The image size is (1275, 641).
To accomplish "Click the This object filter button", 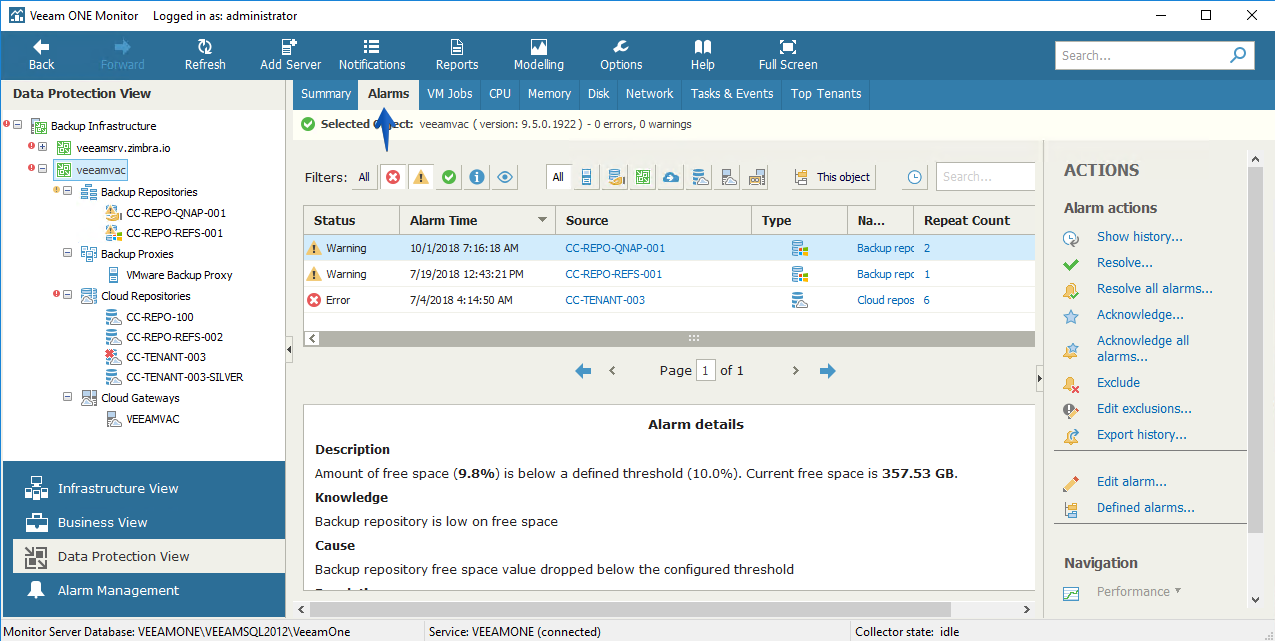I will 833,177.
